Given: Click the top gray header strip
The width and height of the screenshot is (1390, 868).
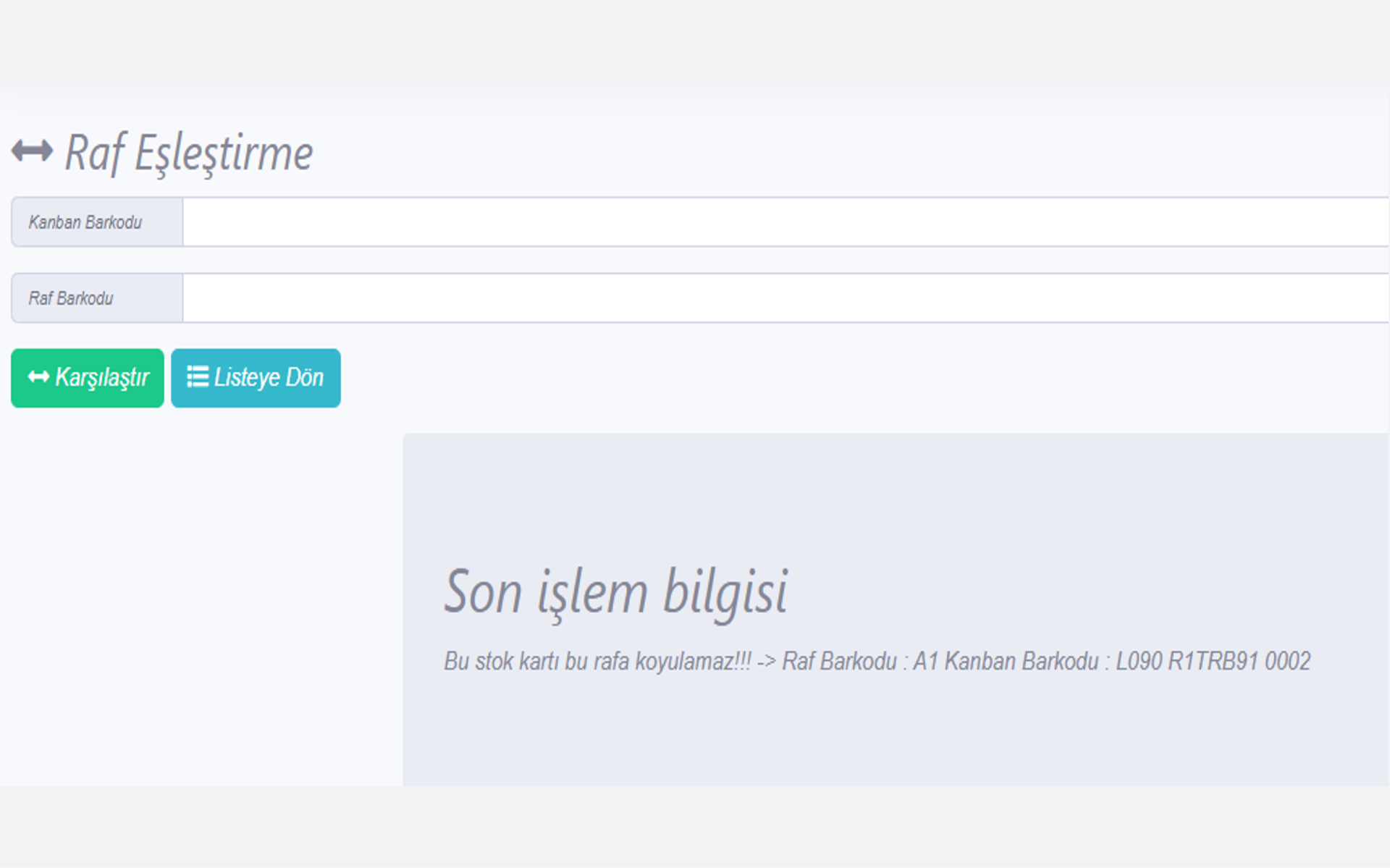Looking at the screenshot, I should 695,40.
